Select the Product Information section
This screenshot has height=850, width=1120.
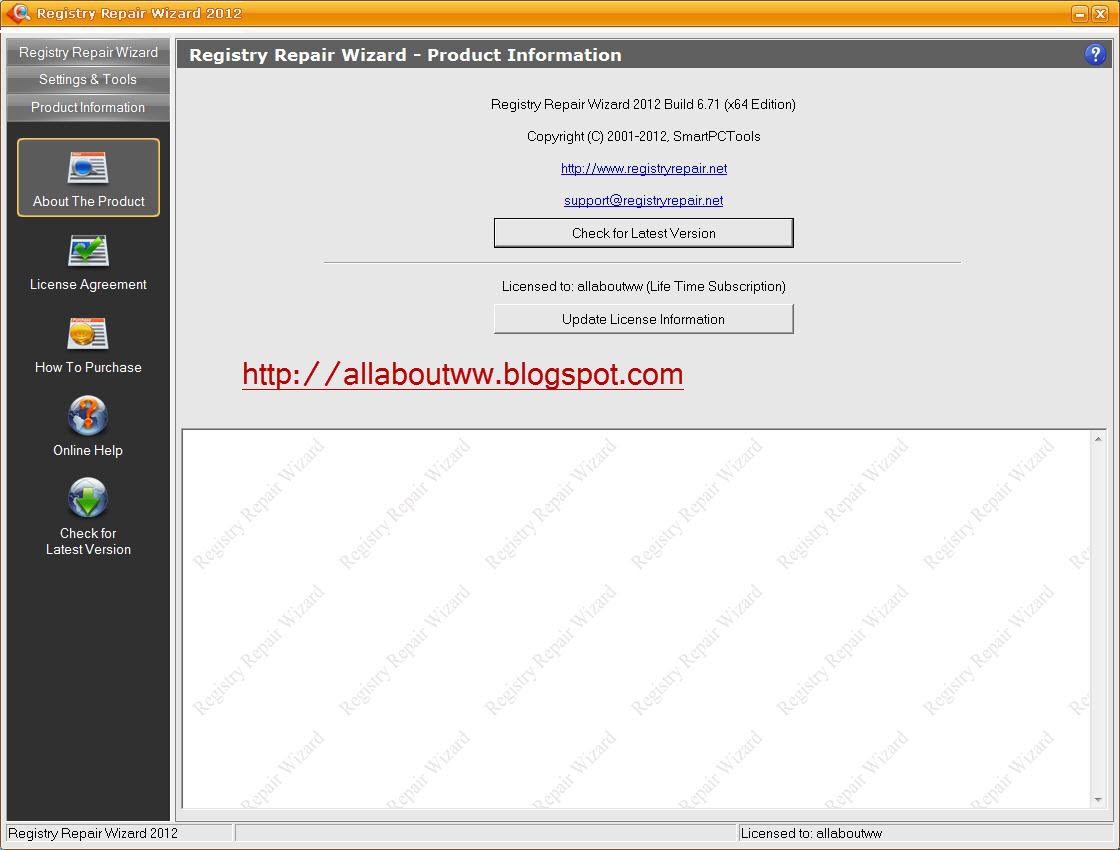pyautogui.click(x=89, y=107)
